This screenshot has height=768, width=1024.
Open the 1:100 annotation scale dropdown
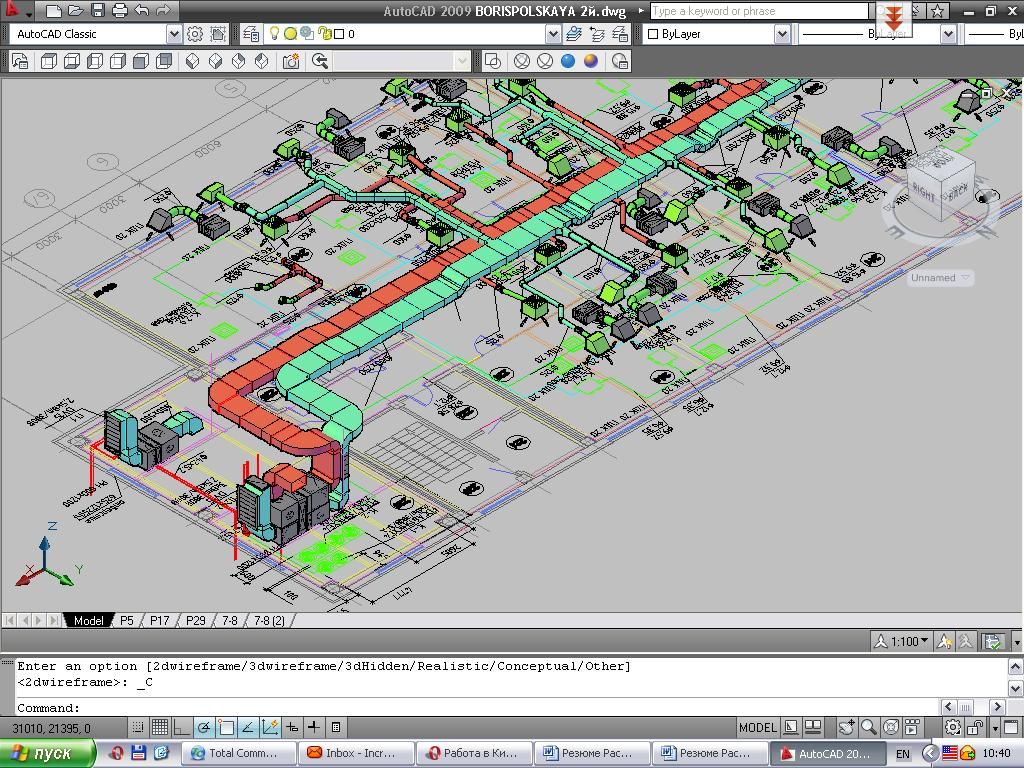[903, 641]
